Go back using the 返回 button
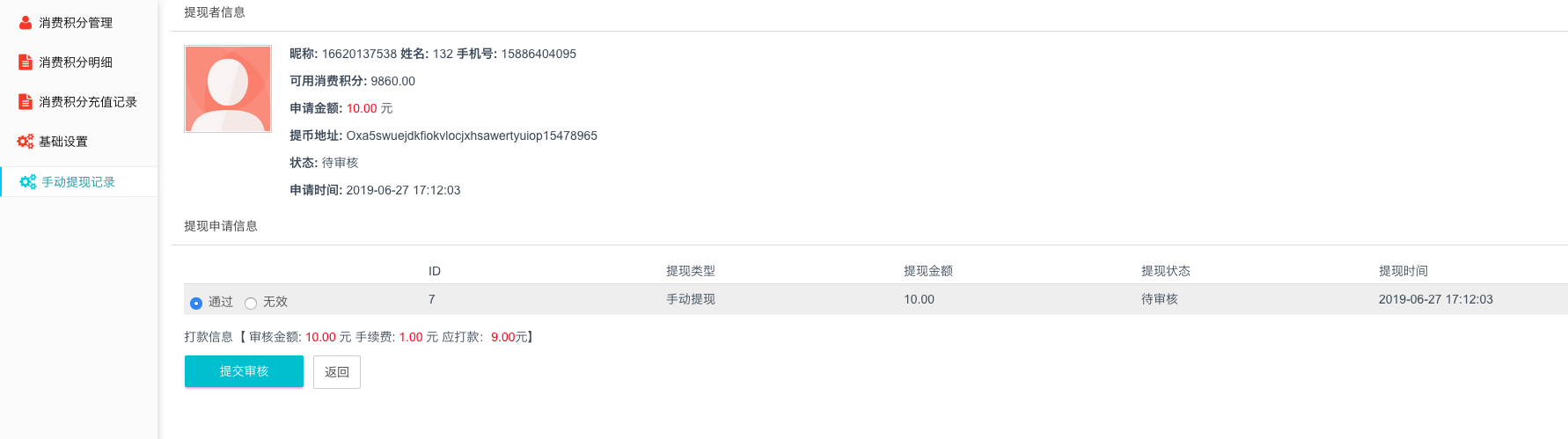This screenshot has height=439, width=1568. (x=337, y=372)
